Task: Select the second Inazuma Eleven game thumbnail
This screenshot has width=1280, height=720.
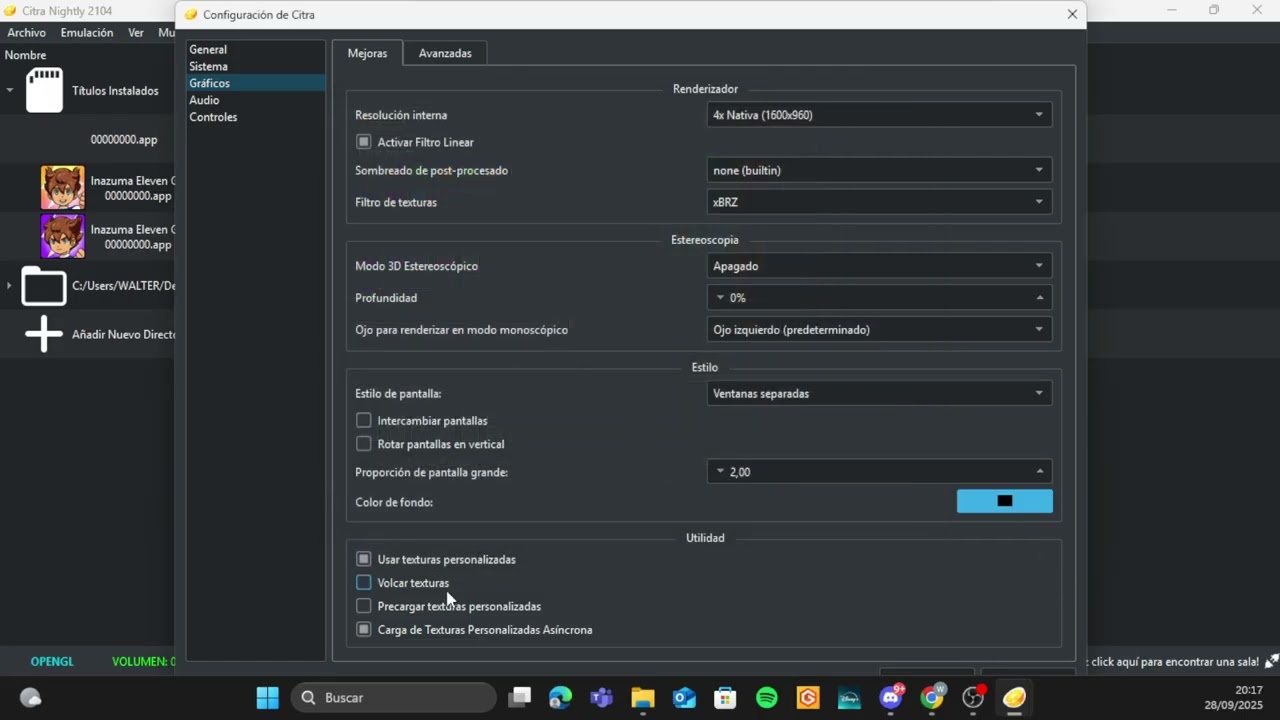Action: coord(62,236)
